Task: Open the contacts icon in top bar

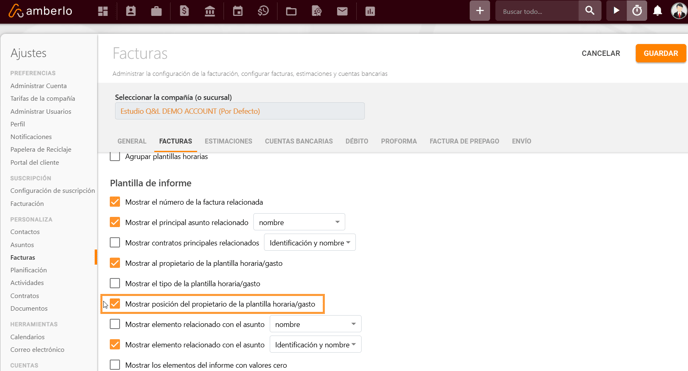Action: [131, 11]
